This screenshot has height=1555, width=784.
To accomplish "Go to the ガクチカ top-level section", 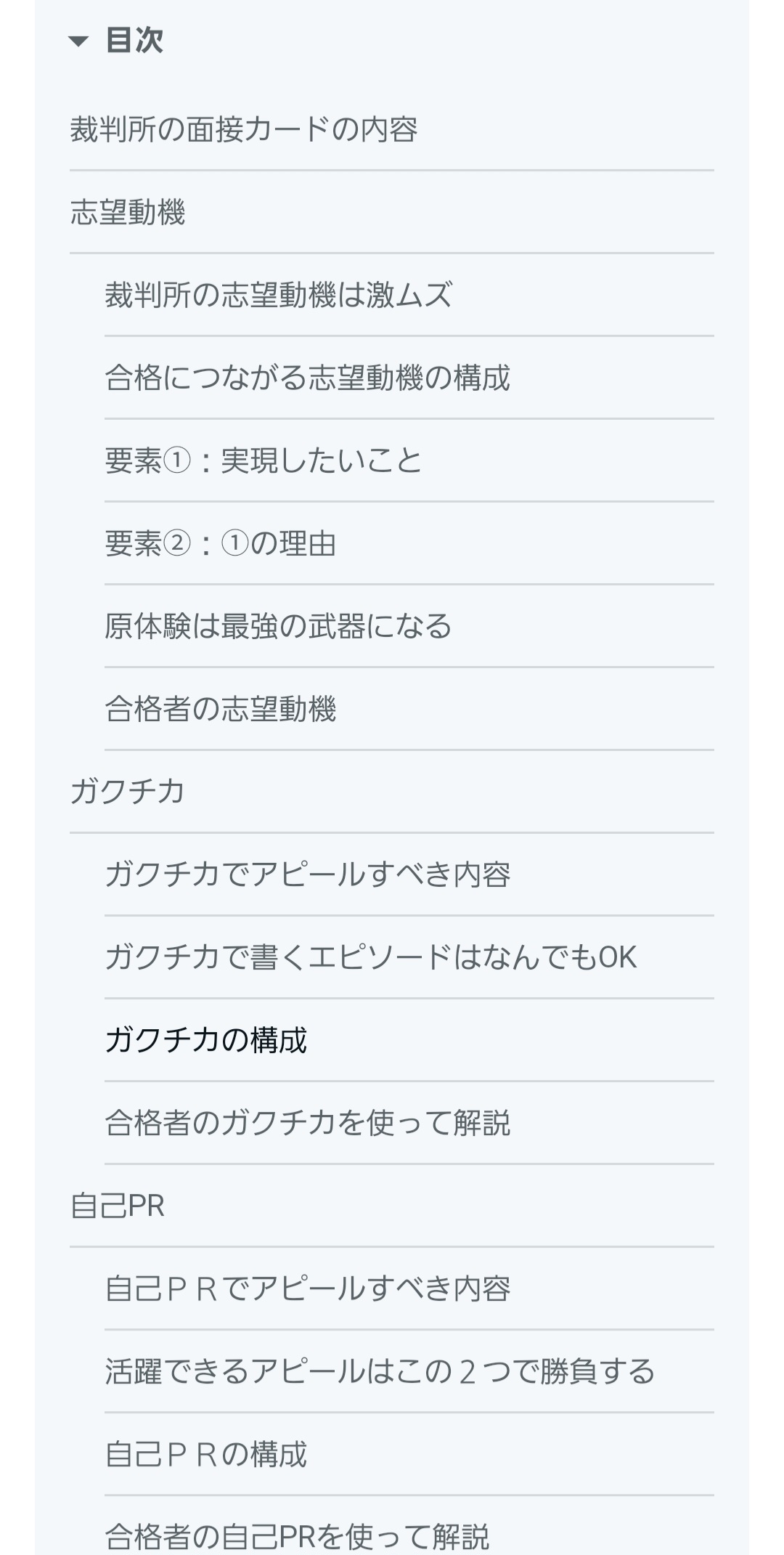I will tap(128, 792).
